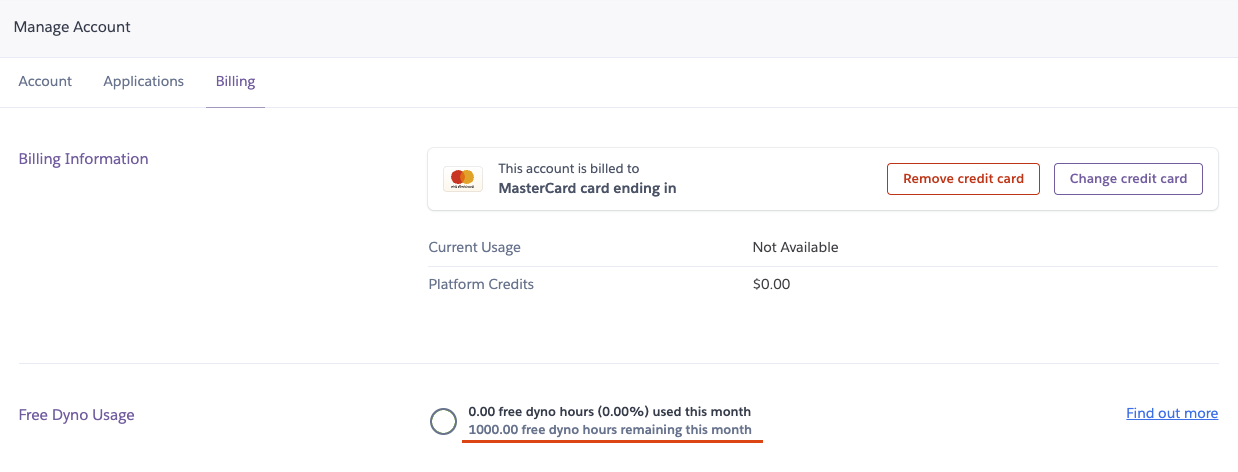This screenshot has width=1238, height=472.
Task: Open the Applications tab
Action: pyautogui.click(x=144, y=81)
